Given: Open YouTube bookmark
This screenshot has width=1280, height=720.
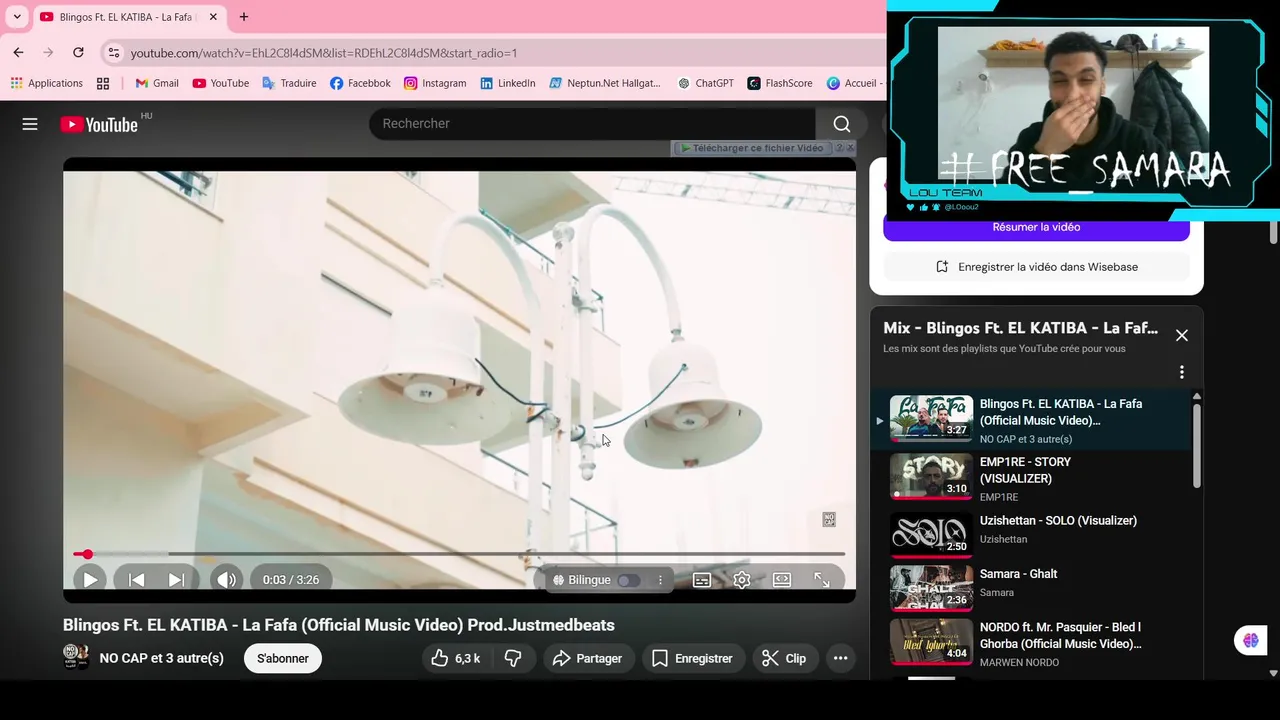Looking at the screenshot, I should tap(221, 83).
